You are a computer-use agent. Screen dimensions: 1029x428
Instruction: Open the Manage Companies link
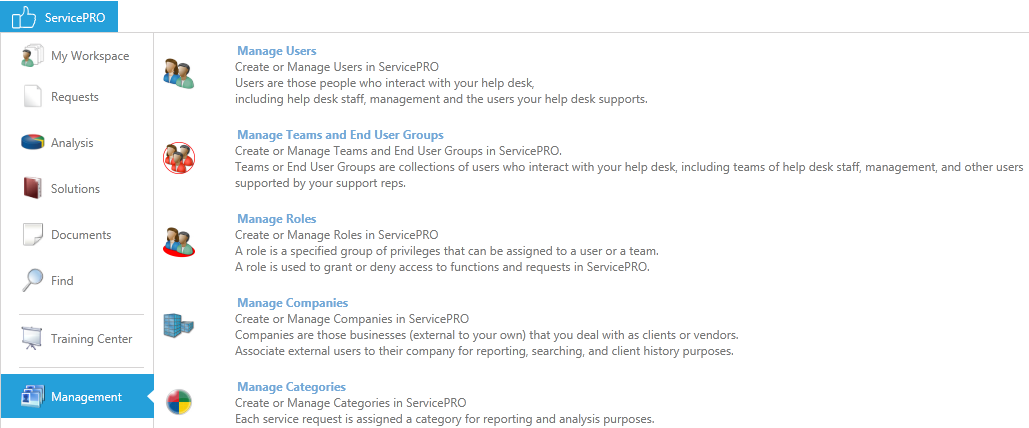[292, 303]
